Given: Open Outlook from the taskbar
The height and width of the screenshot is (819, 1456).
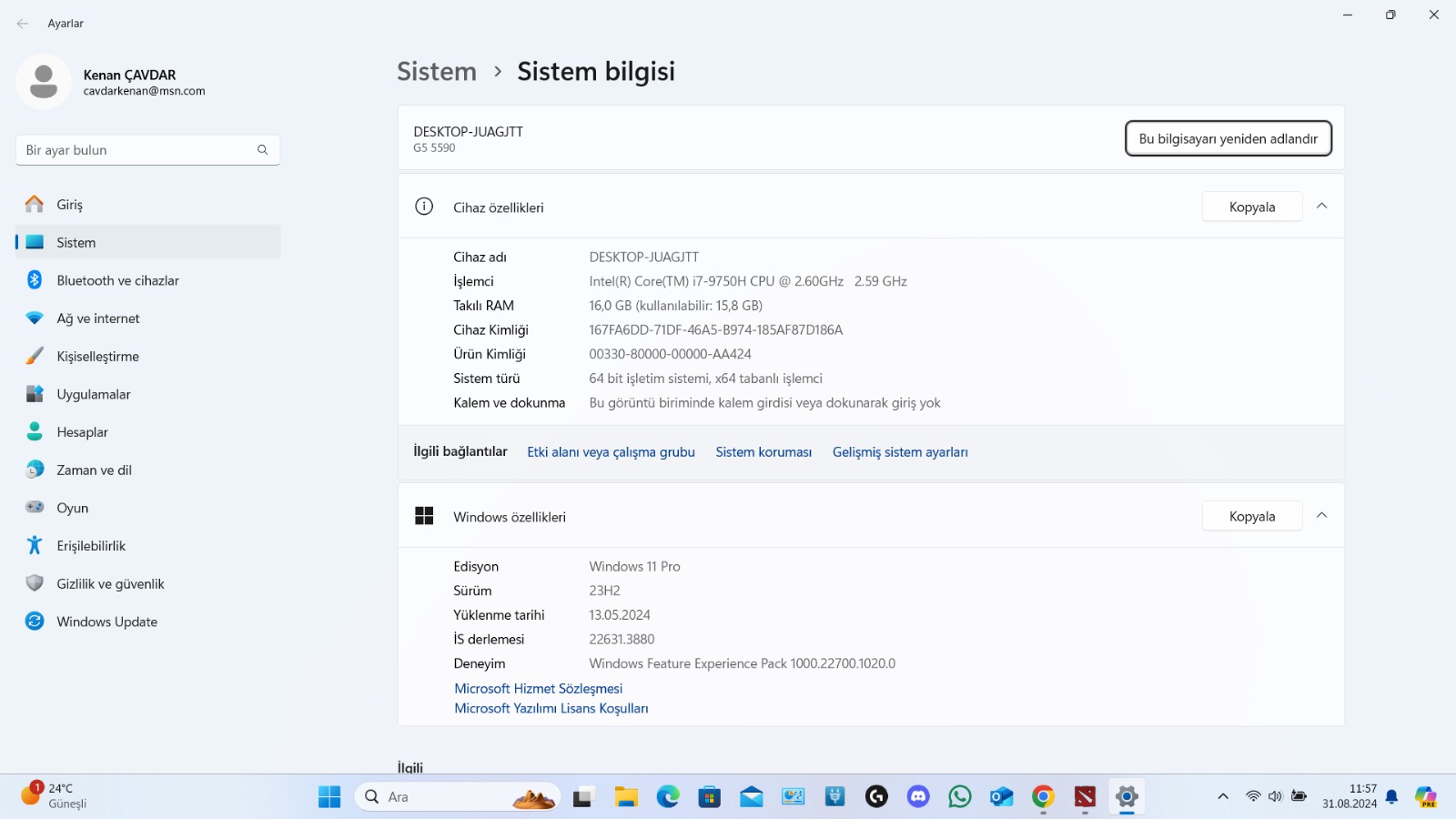Looking at the screenshot, I should (x=1002, y=797).
